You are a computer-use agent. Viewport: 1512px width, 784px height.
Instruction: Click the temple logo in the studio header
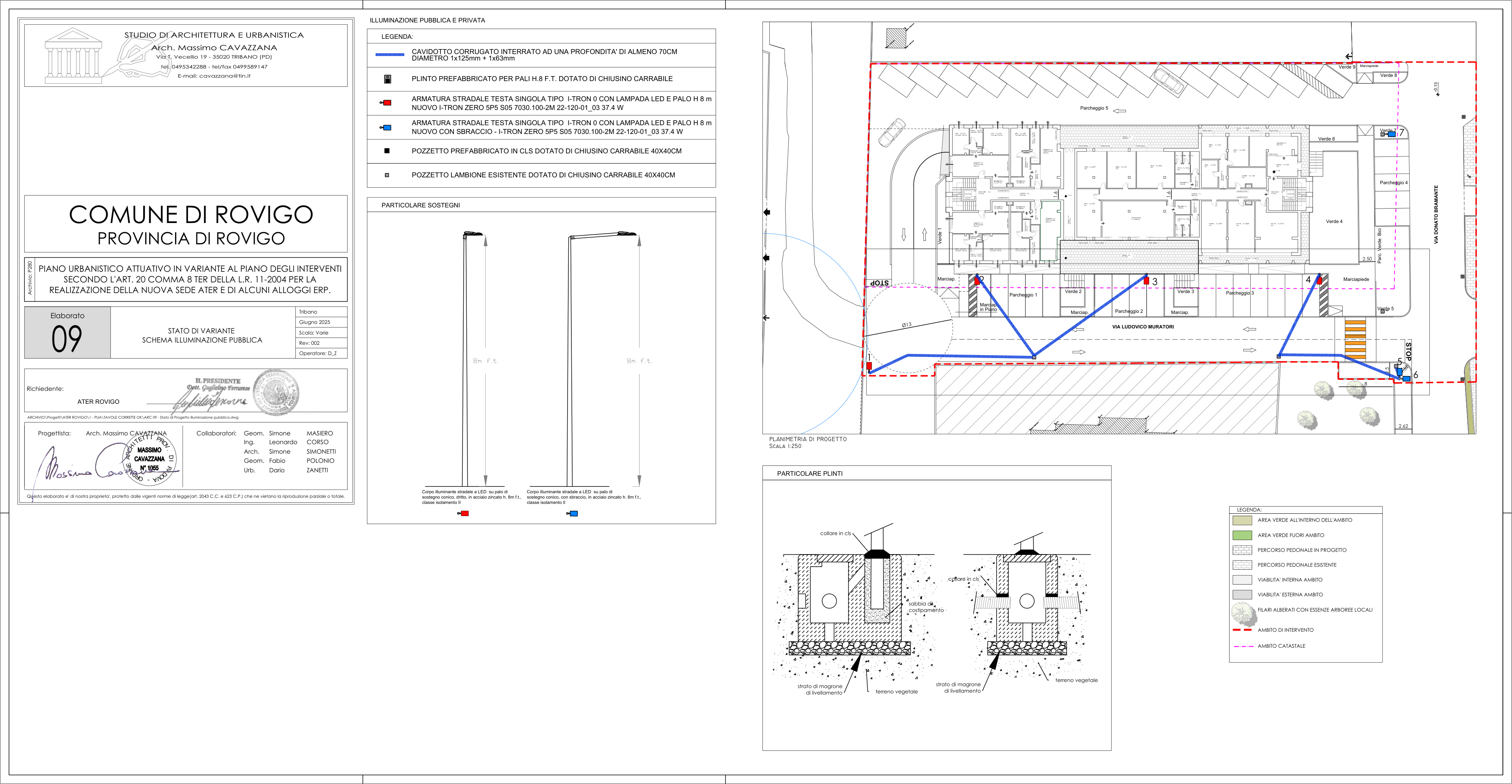[74, 55]
